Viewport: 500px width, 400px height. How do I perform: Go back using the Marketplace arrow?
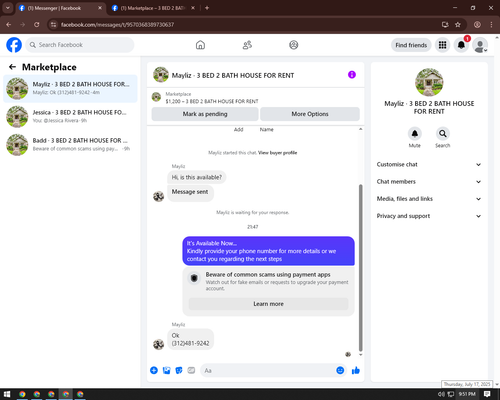coord(12,67)
